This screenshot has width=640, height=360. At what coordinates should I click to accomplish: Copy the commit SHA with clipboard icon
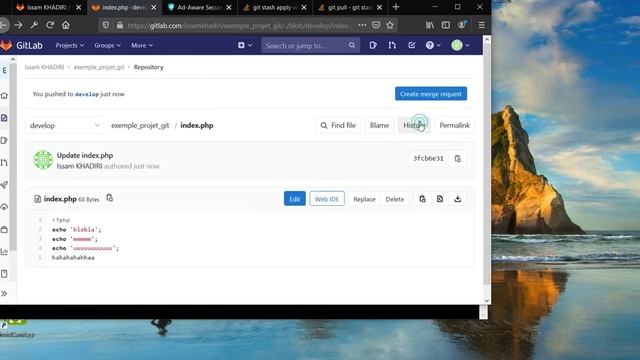pyautogui.click(x=458, y=158)
